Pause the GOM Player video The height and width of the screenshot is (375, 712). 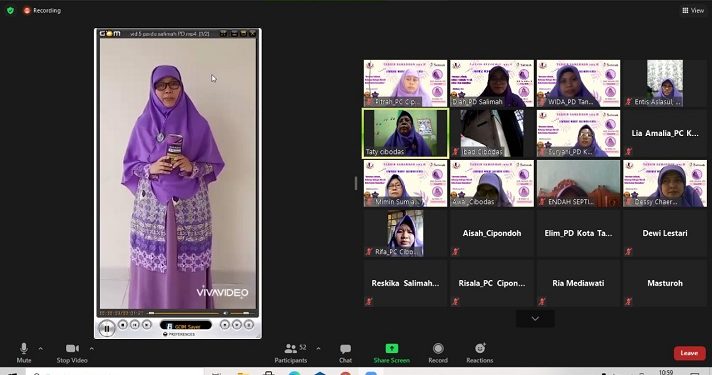(107, 328)
